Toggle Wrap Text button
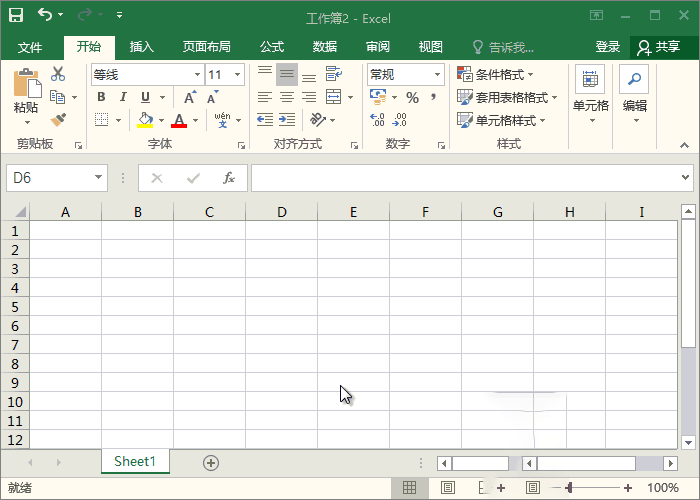Screen dimensions: 700x500 click(333, 74)
